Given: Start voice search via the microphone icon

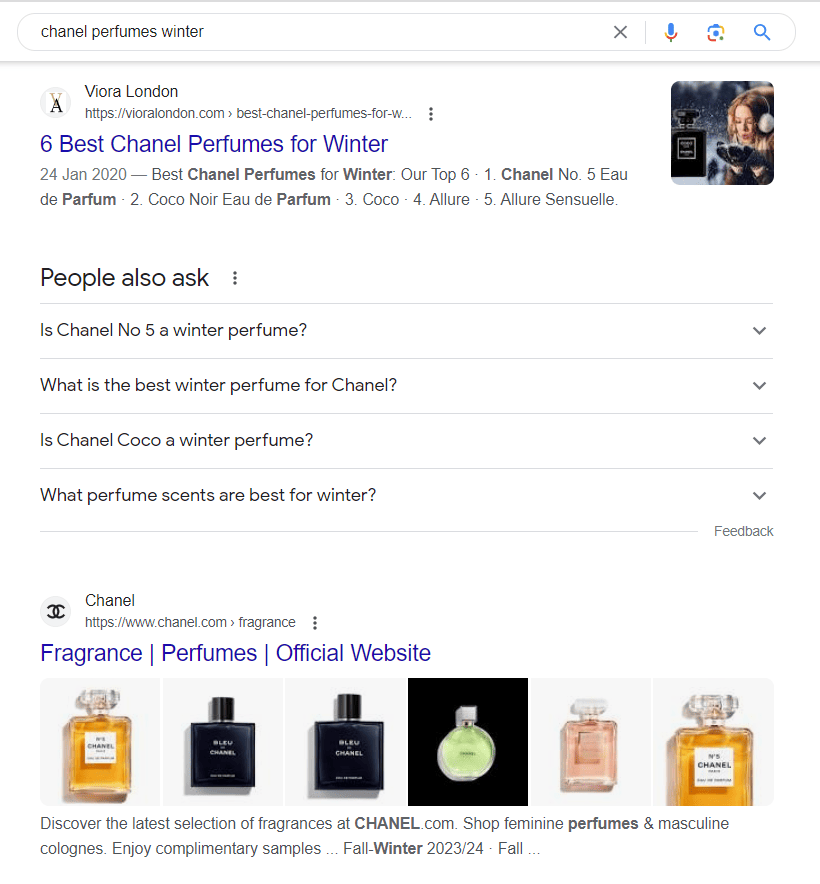Looking at the screenshot, I should pos(670,31).
